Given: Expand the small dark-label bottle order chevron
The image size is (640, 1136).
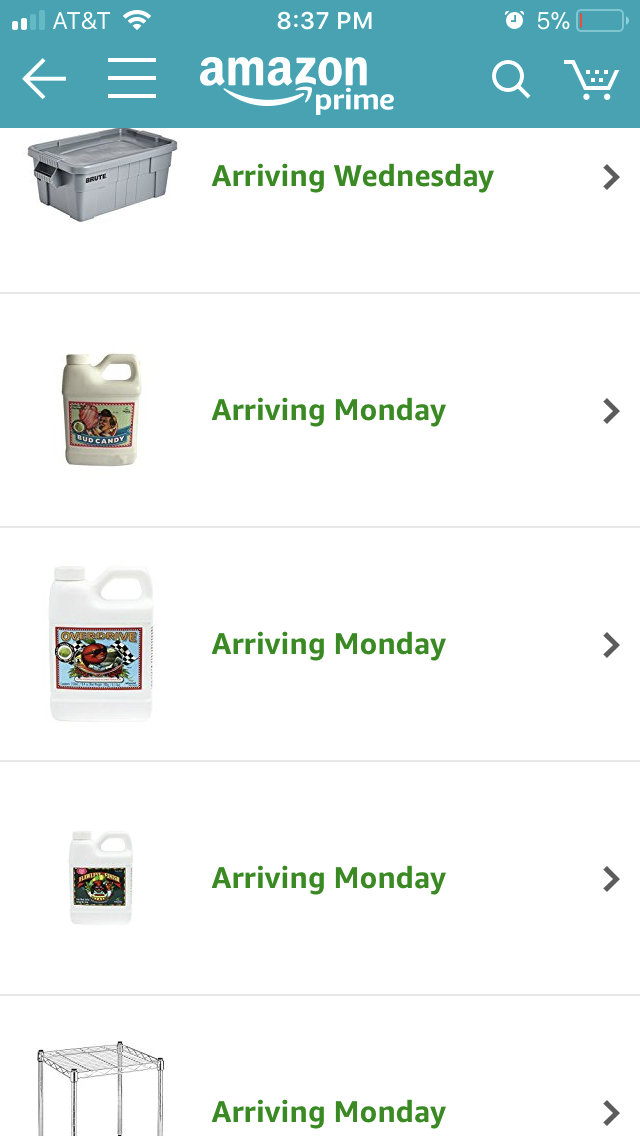Looking at the screenshot, I should tap(612, 879).
